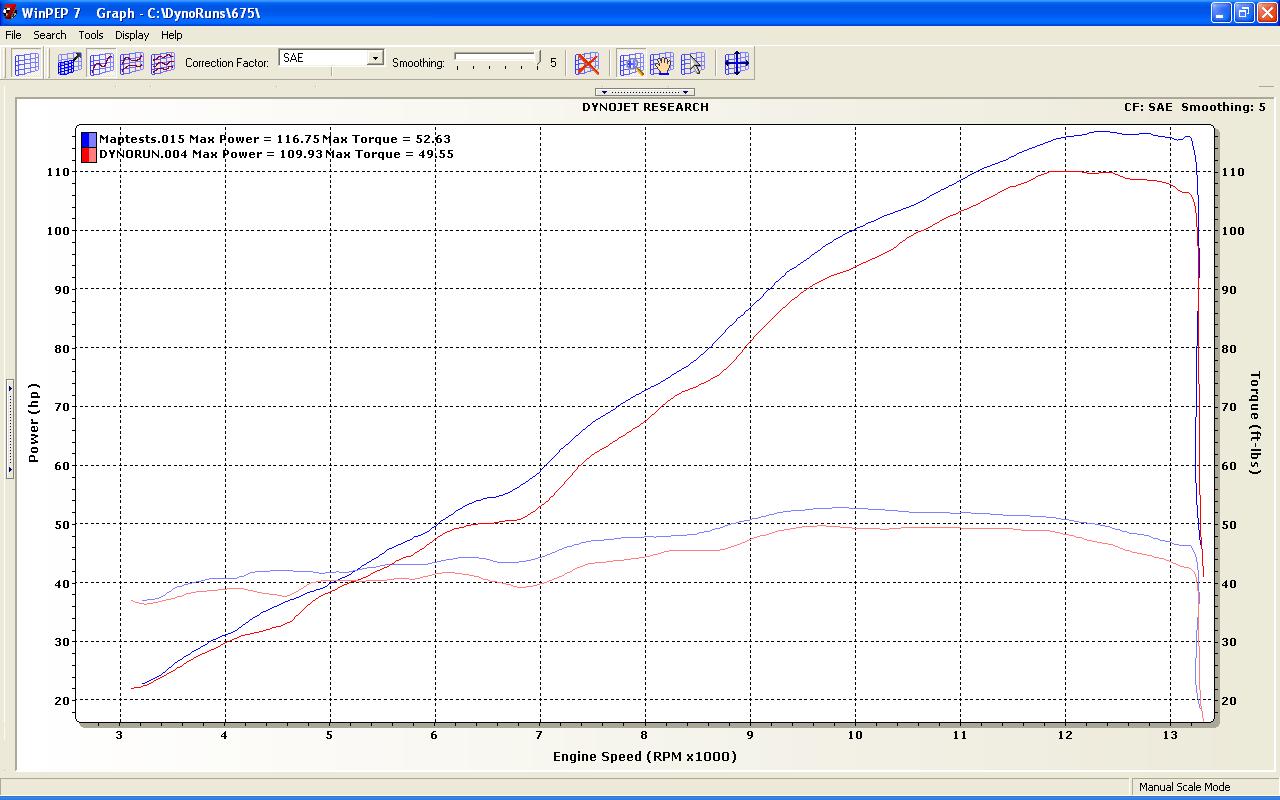1280x800 pixels.
Task: Click the SAE correction factor field
Action: pyautogui.click(x=323, y=58)
